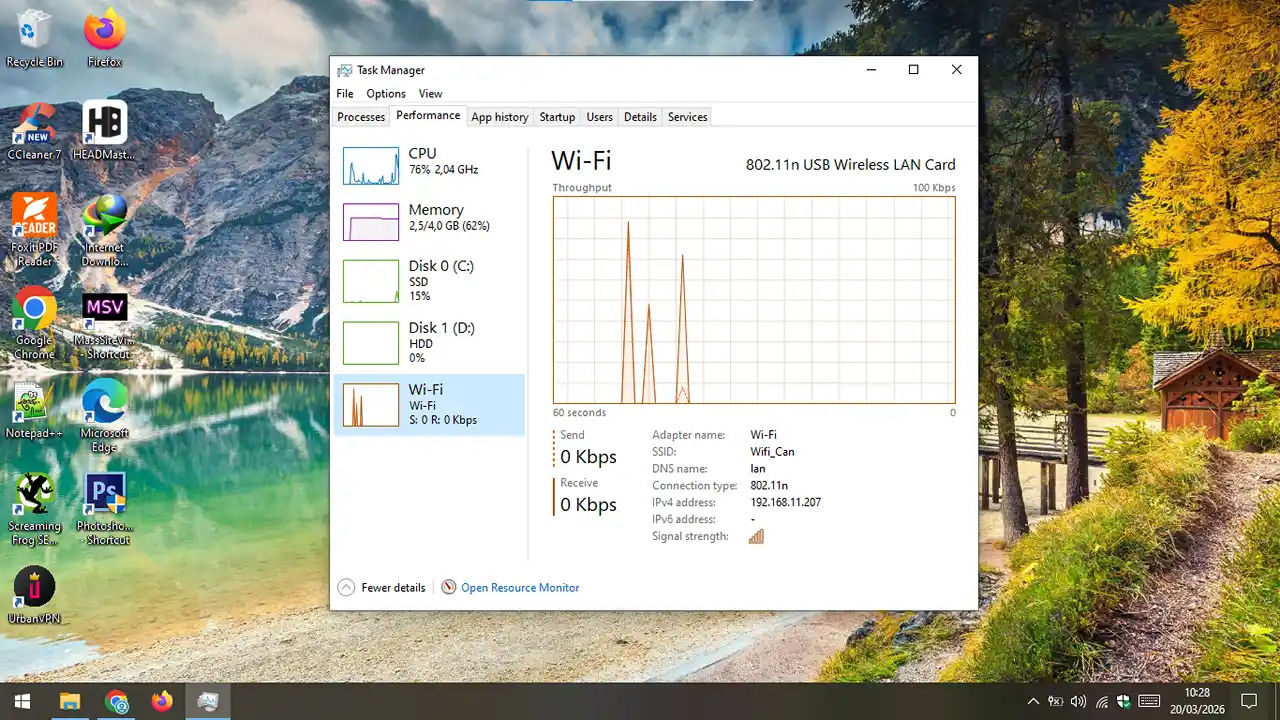Image resolution: width=1280 pixels, height=720 pixels.
Task: Collapse Task Manager with Fewer details
Action: (383, 587)
